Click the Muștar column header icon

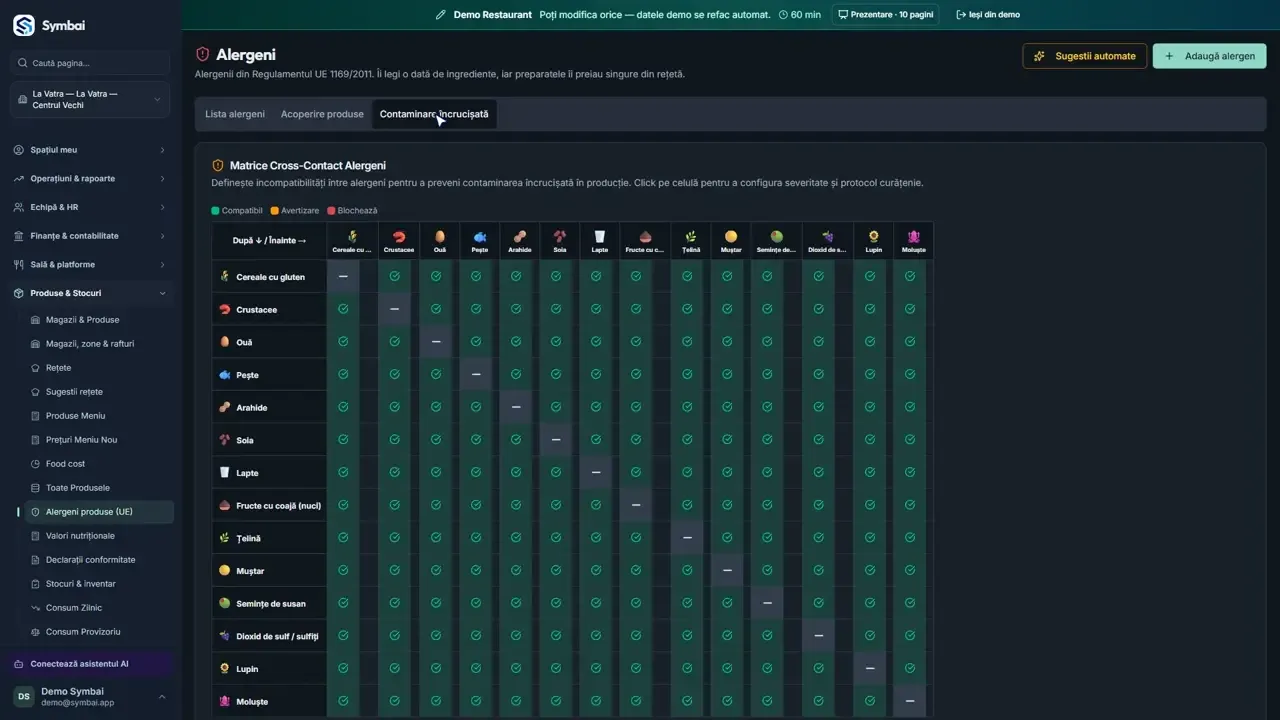(731, 236)
